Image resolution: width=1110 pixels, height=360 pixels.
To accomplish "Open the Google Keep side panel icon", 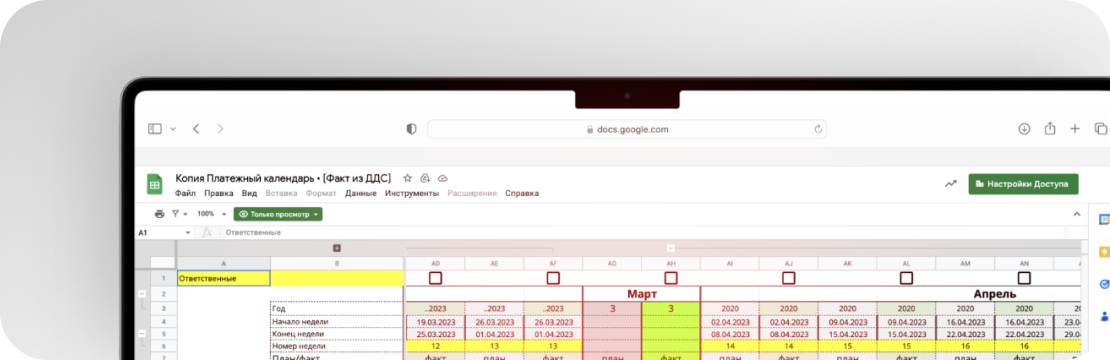I will [1104, 252].
